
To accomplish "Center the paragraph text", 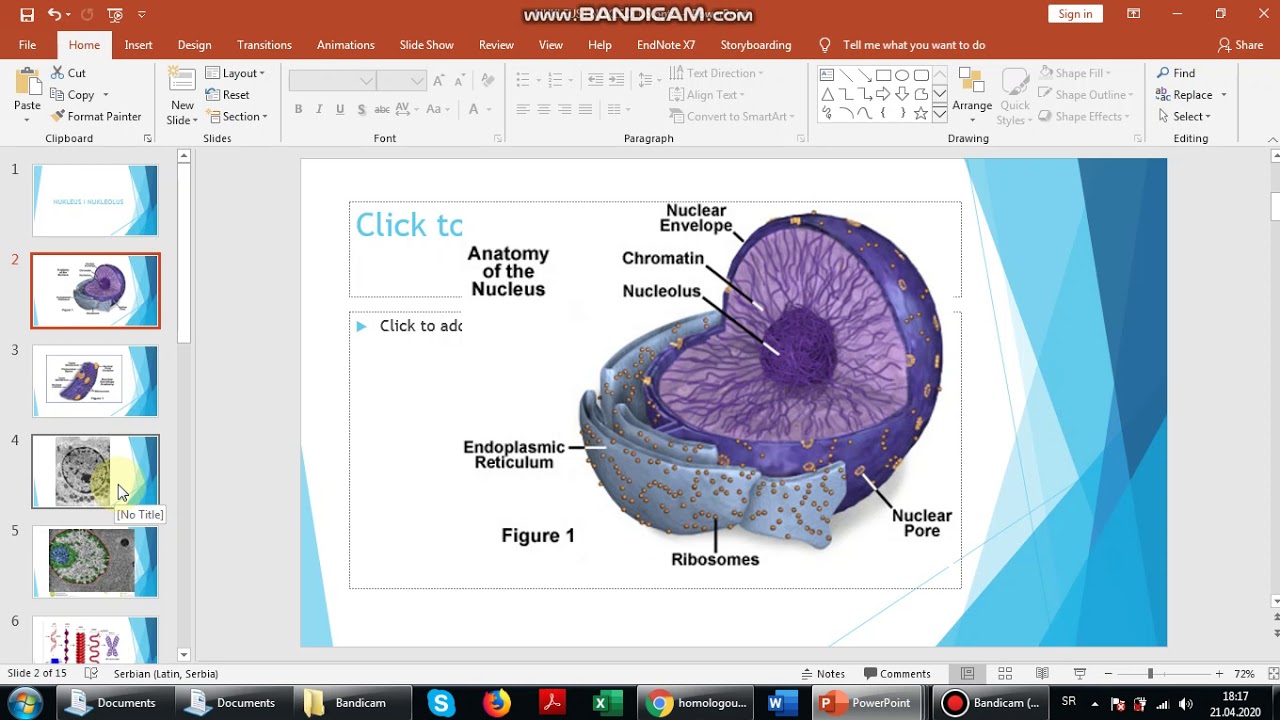I will coord(544,109).
